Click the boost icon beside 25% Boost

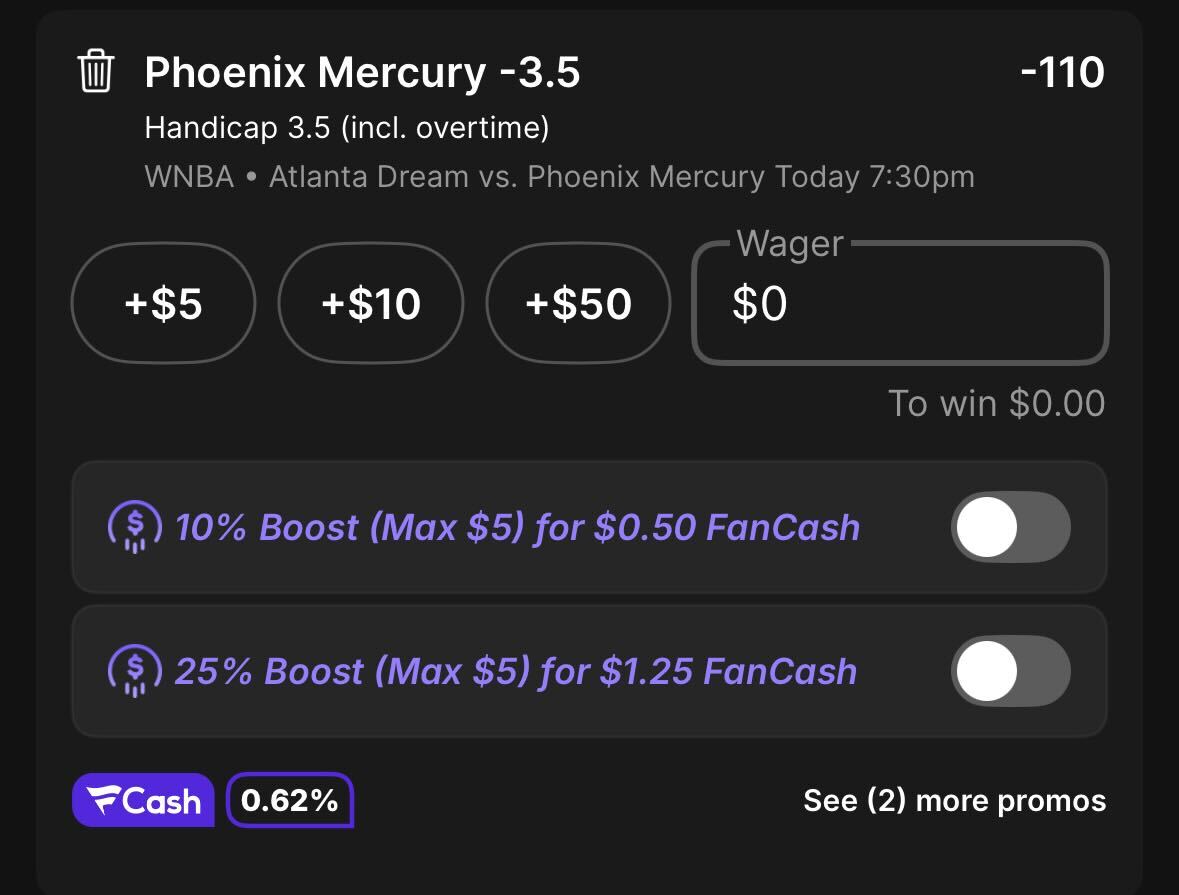pyautogui.click(x=135, y=671)
